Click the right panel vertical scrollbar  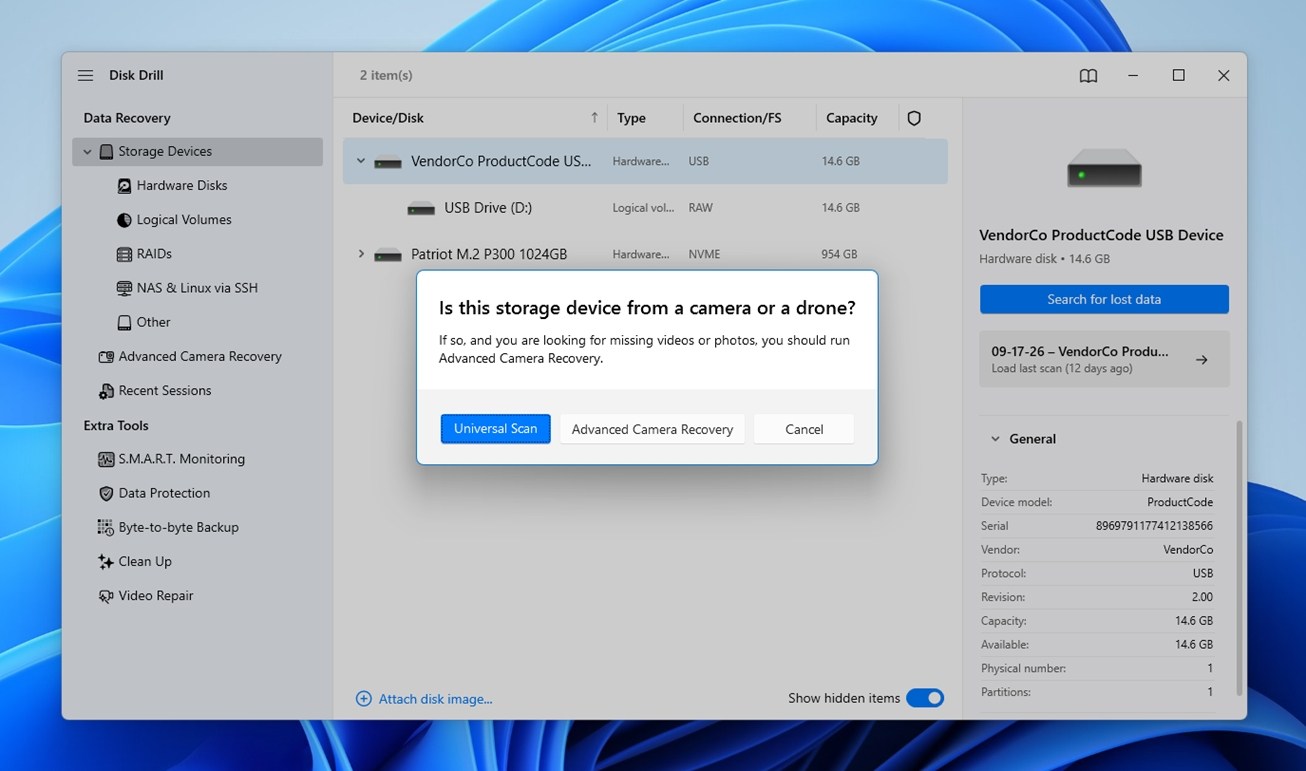1240,557
